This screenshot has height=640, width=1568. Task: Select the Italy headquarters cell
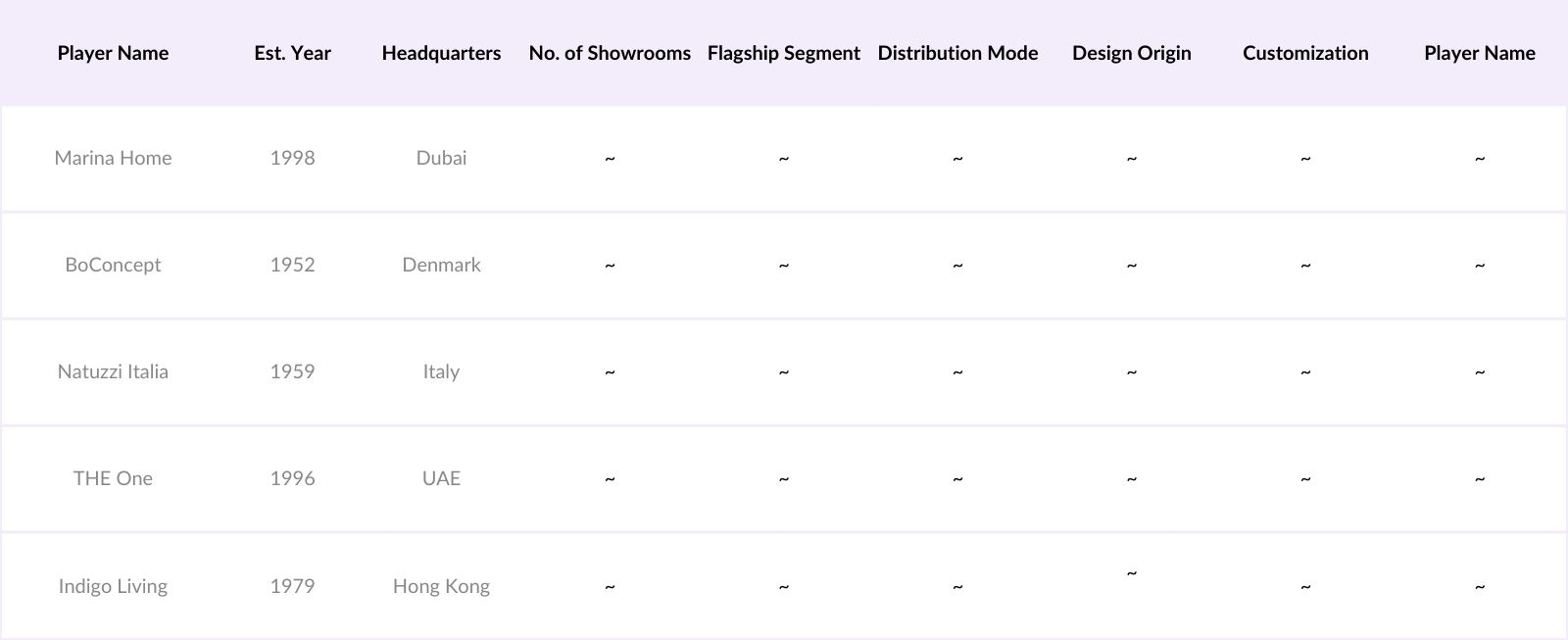pyautogui.click(x=441, y=371)
